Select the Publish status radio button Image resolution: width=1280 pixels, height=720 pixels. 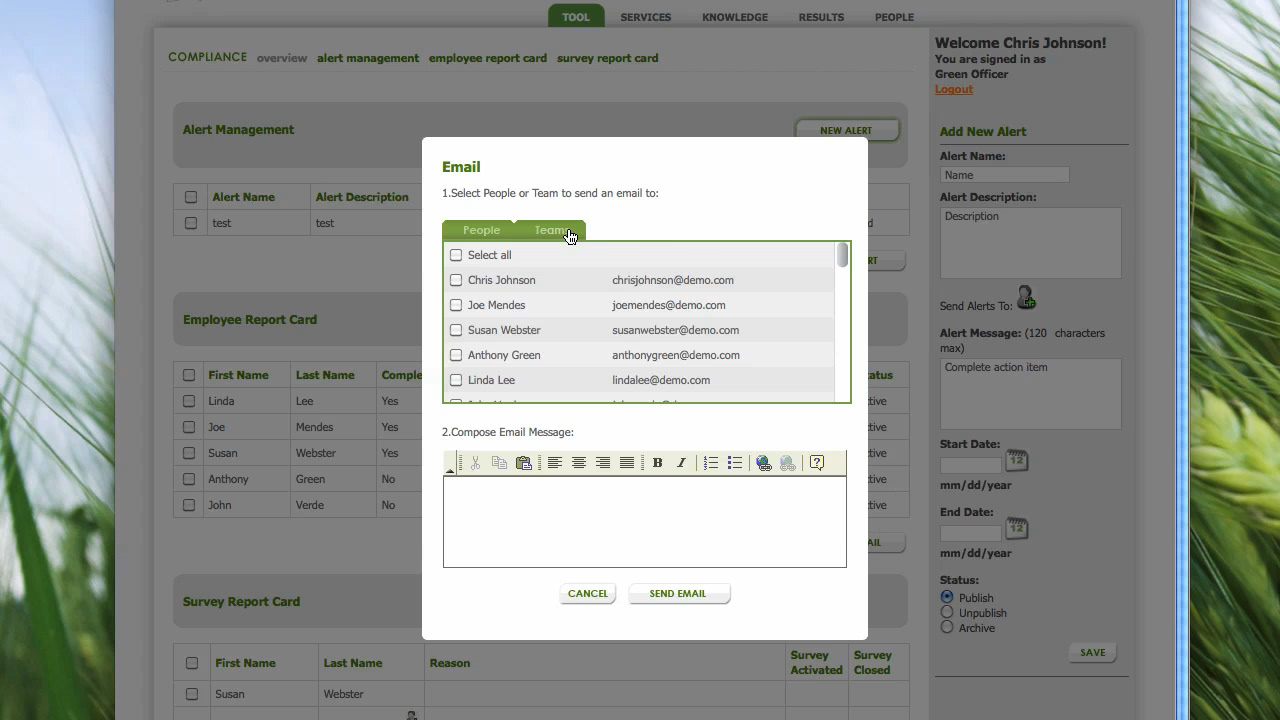[947, 597]
